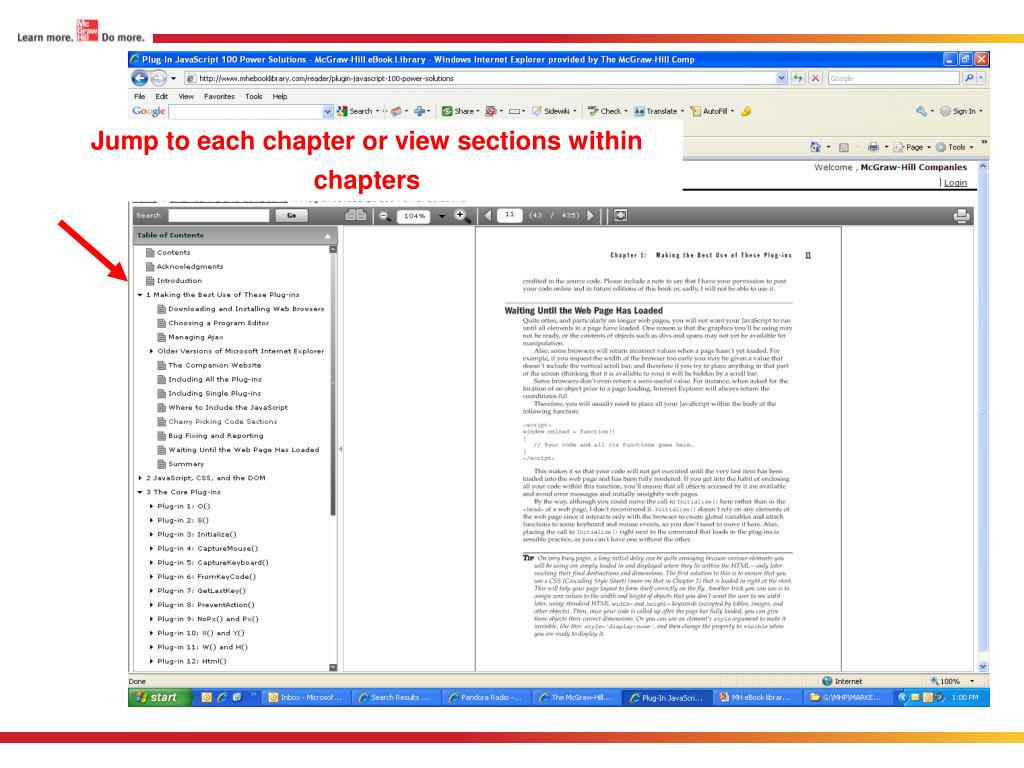Screen dimensions: 1024x768
Task: Click the browser Forward arrow button
Action: click(158, 78)
